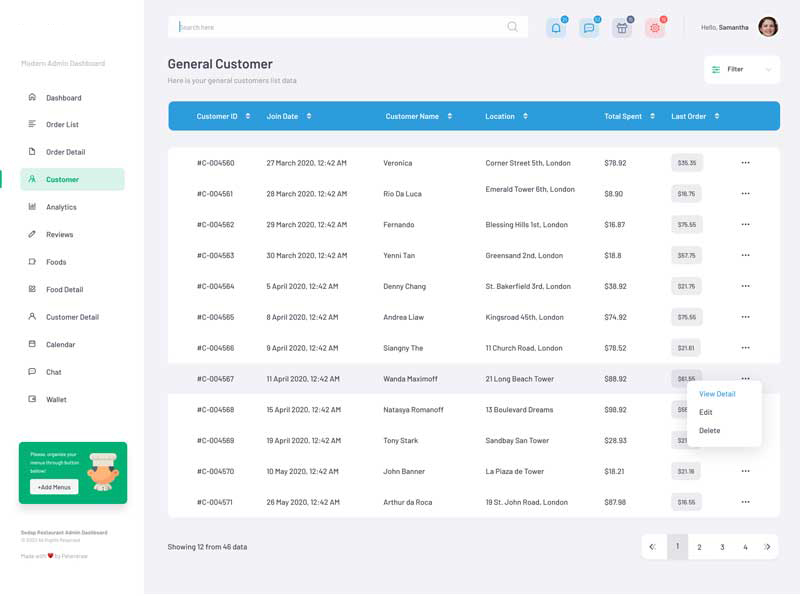Screen dimensions: 800x596
Task: Sort by Customer ID column arrows
Action: point(247,116)
